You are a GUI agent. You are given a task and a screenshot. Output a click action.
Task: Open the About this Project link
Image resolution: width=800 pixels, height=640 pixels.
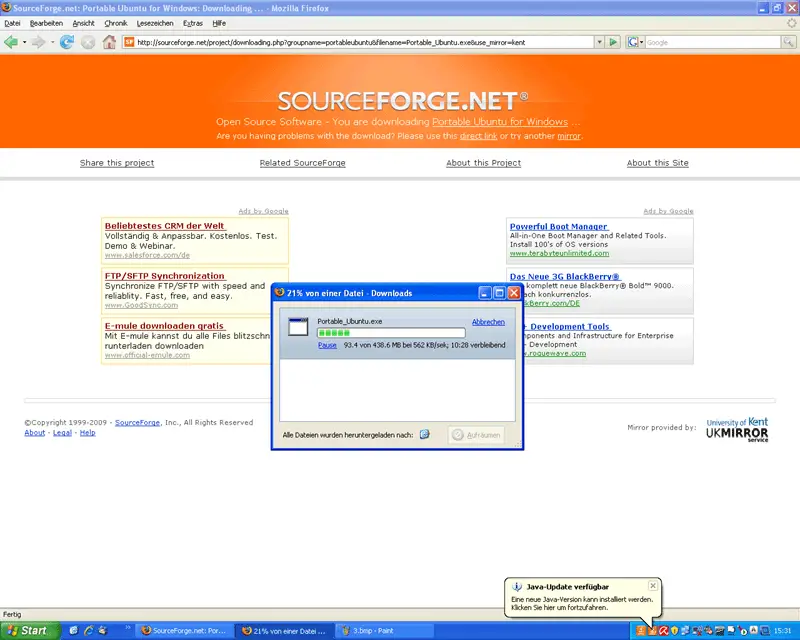(484, 163)
